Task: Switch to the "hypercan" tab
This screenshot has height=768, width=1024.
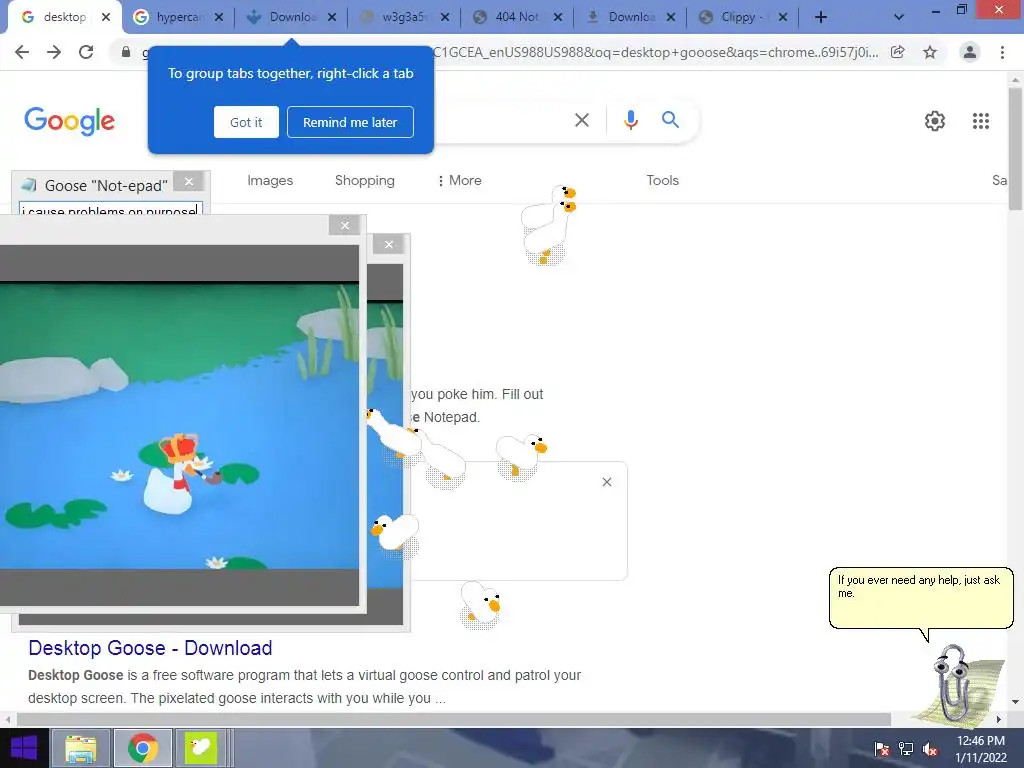Action: tap(177, 17)
